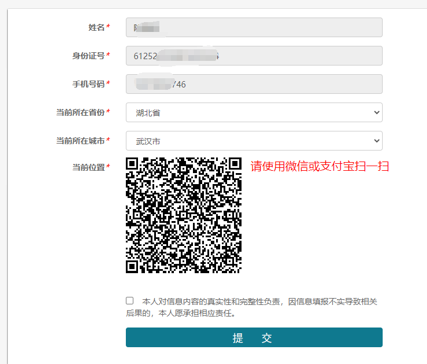Click the QR code for location
The image size is (427, 364).
point(184,215)
